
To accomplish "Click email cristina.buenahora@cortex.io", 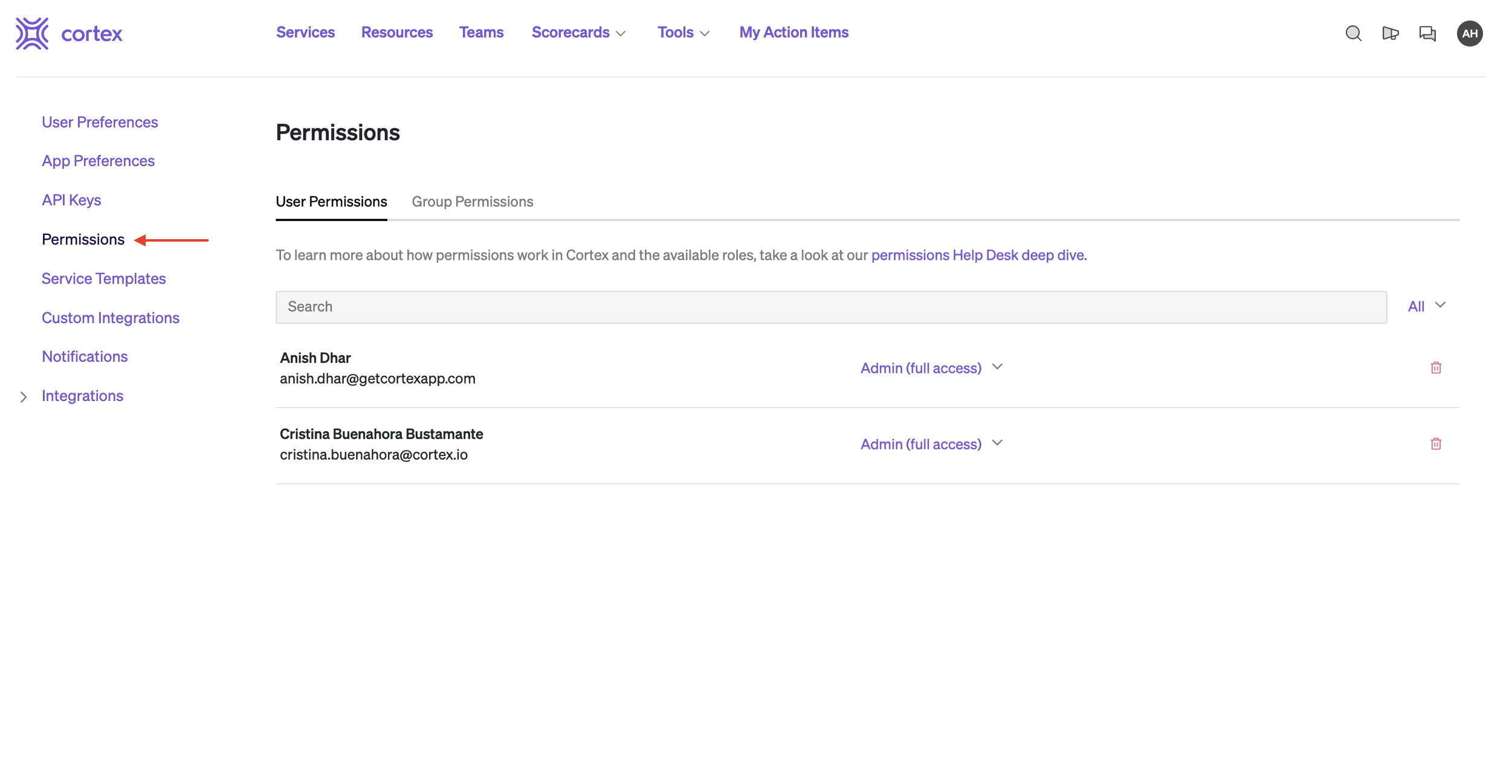I will pyautogui.click(x=373, y=455).
